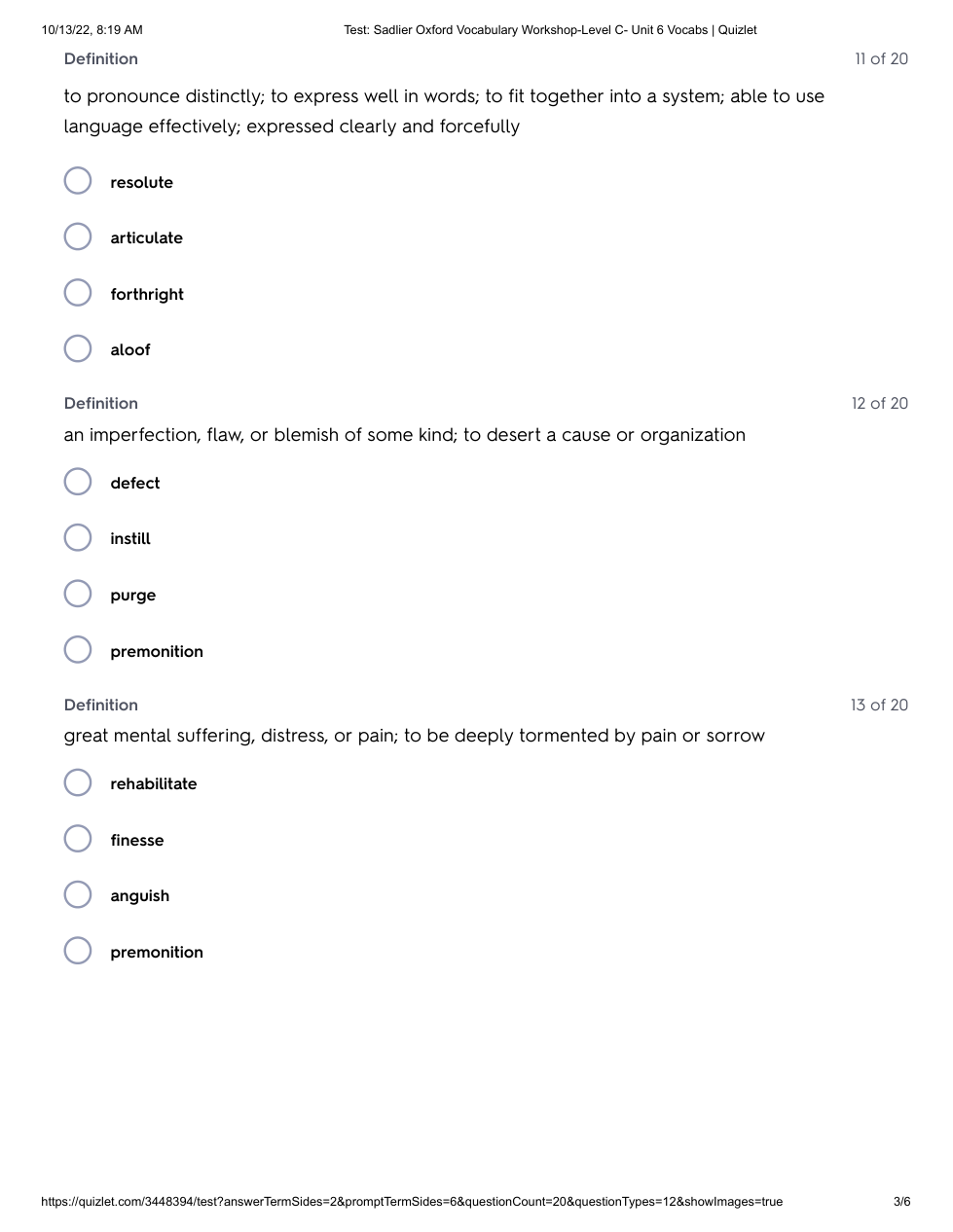Screen dimensions: 953x1232
Task: Click the '11 of 20' question counter
Action: click(881, 59)
